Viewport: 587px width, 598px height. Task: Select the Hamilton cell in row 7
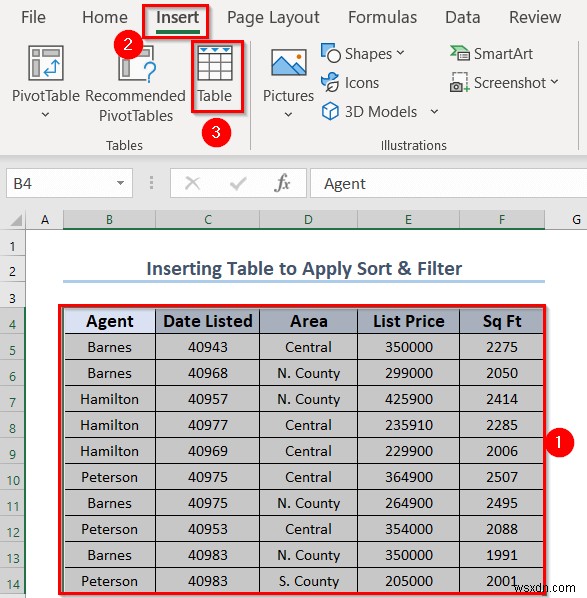[110, 399]
